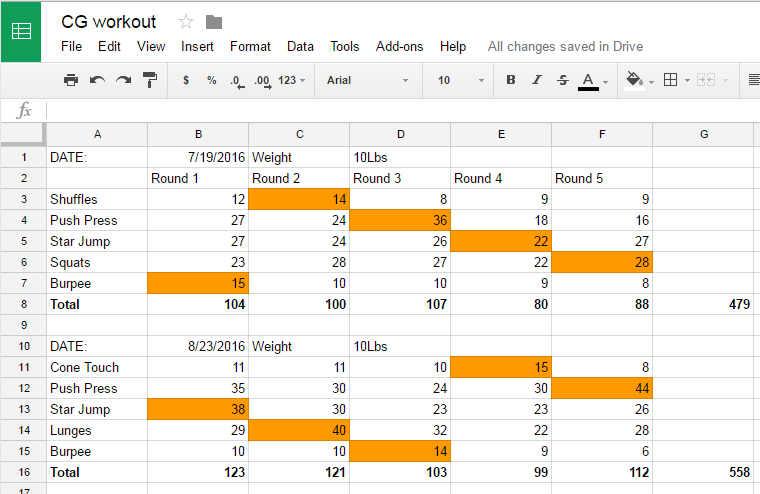The image size is (760, 494).
Task: Open the Arial font dropdown
Action: (x=367, y=80)
